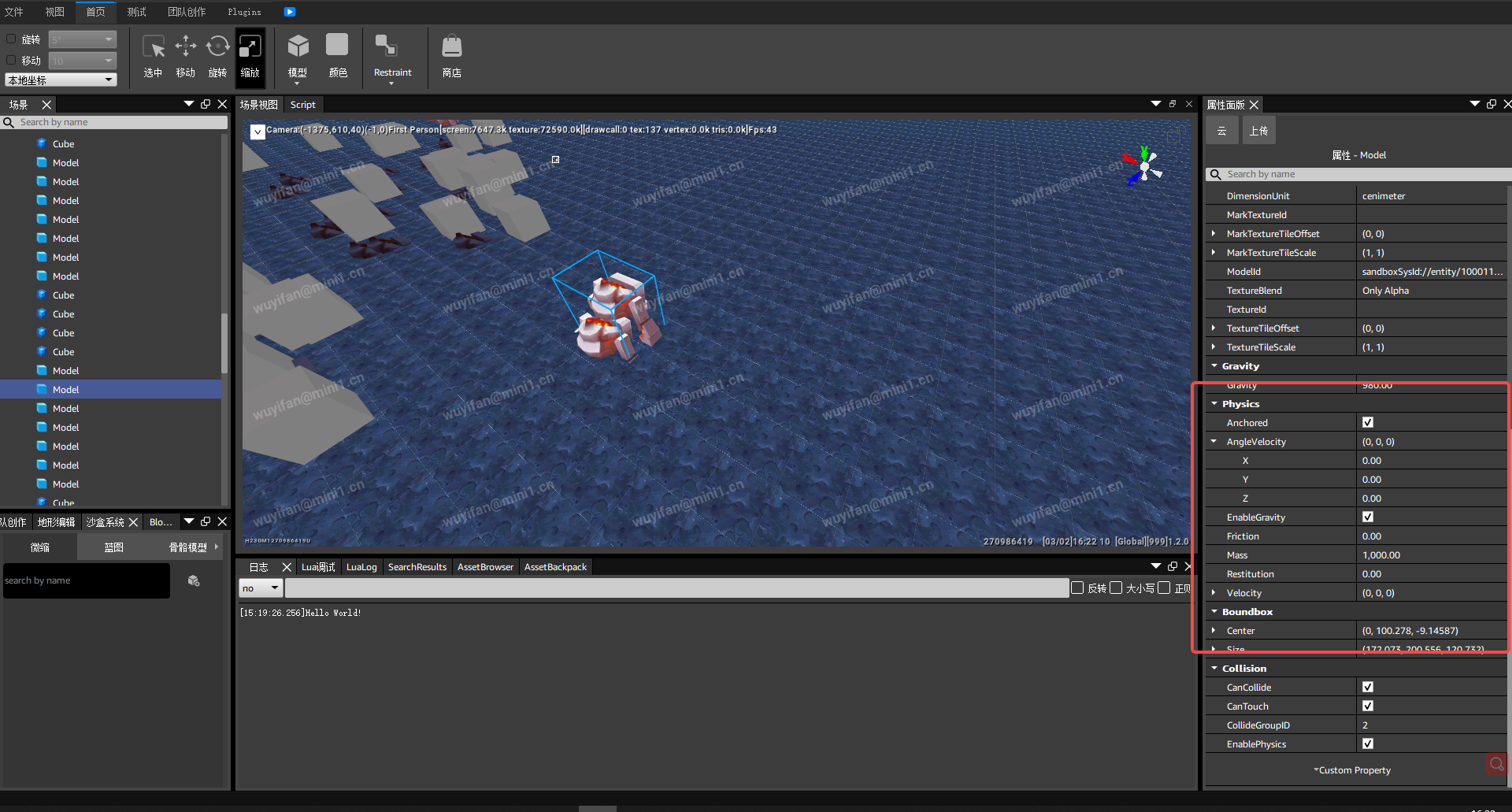The height and width of the screenshot is (812, 1512).
Task: Open the 'no' filter dropdown in log panel
Action: coord(261,588)
